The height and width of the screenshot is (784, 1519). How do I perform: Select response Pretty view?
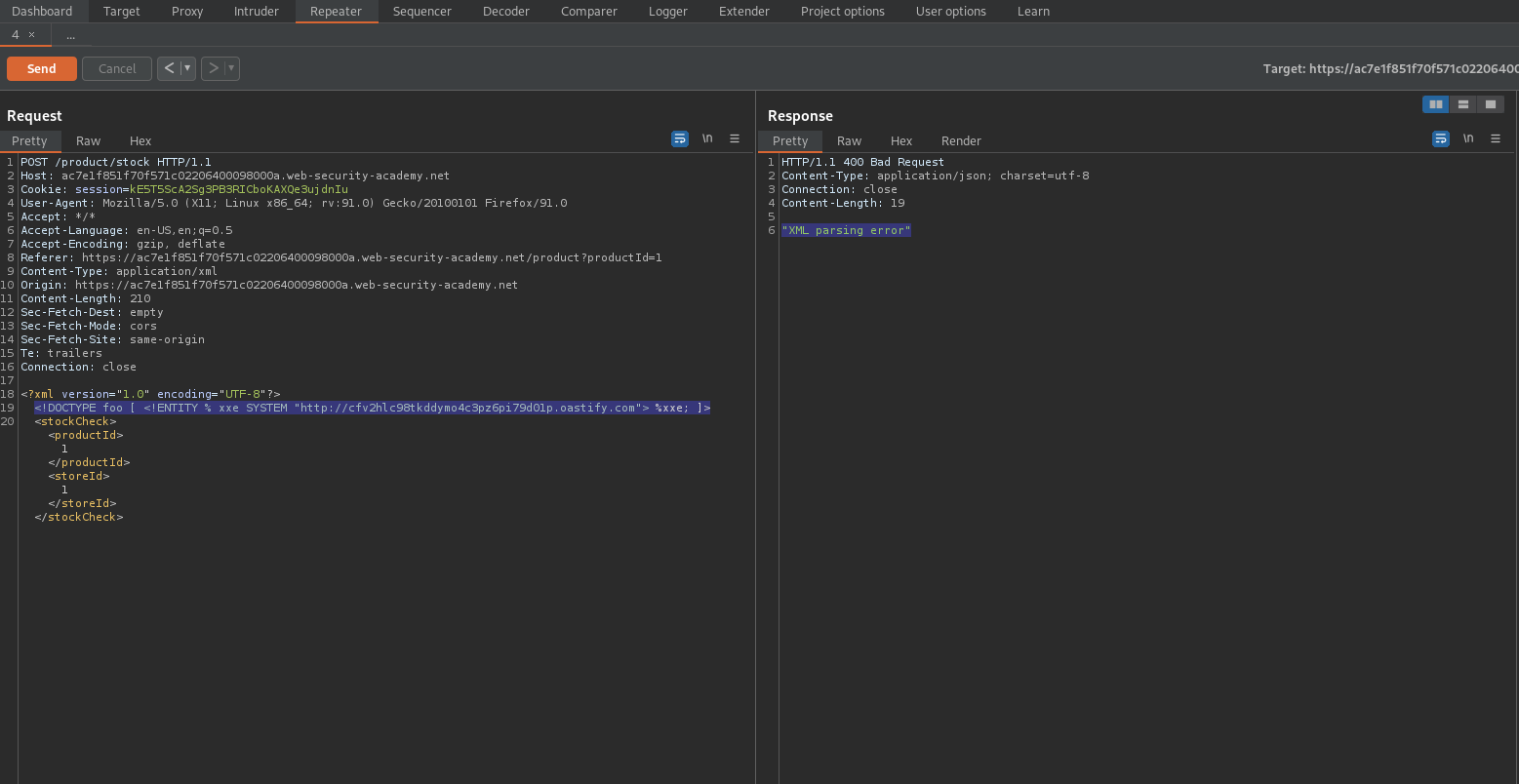(x=790, y=140)
